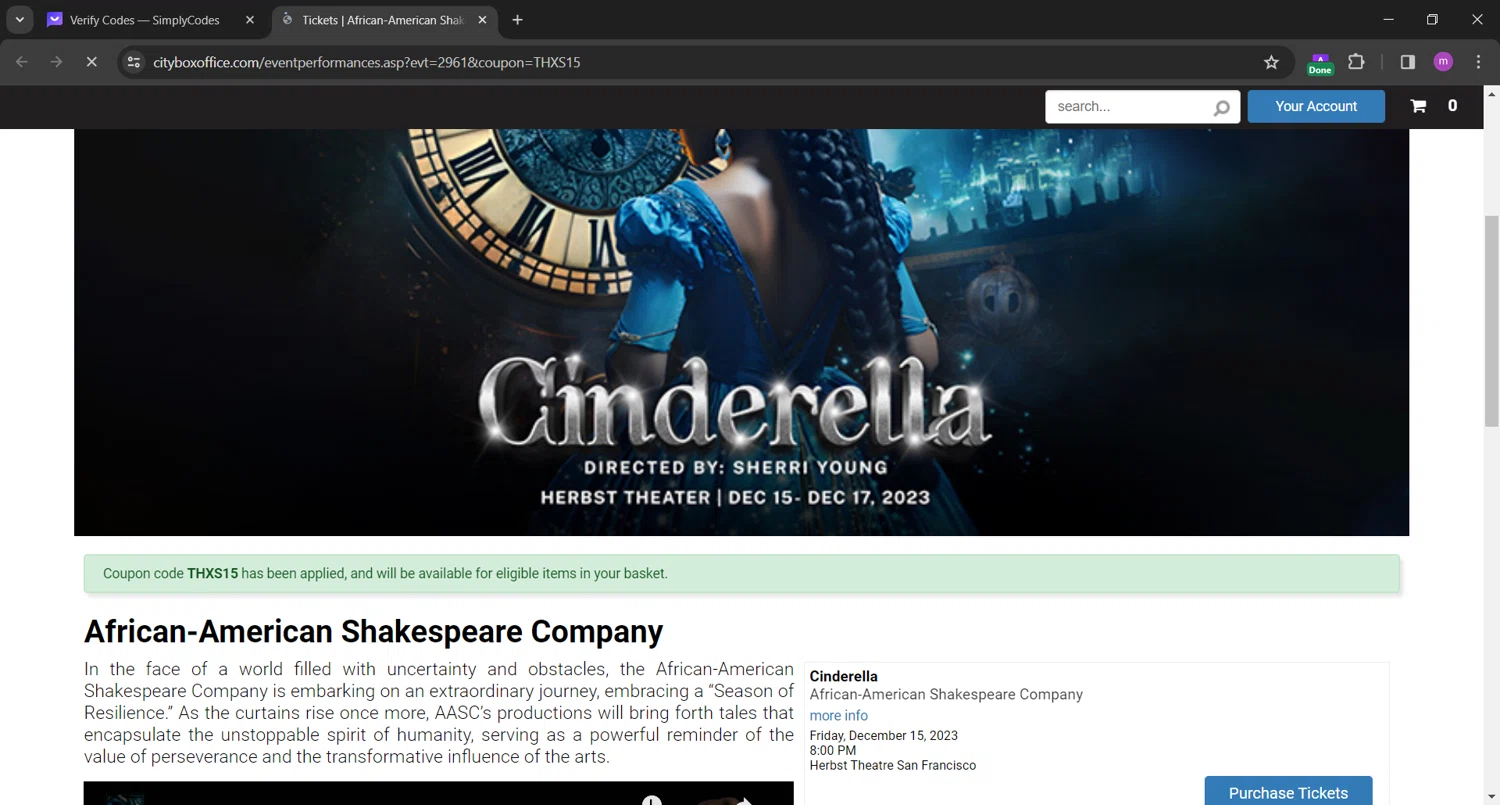This screenshot has width=1500, height=805.
Task: View site information icon in address bar
Action: coord(133,62)
